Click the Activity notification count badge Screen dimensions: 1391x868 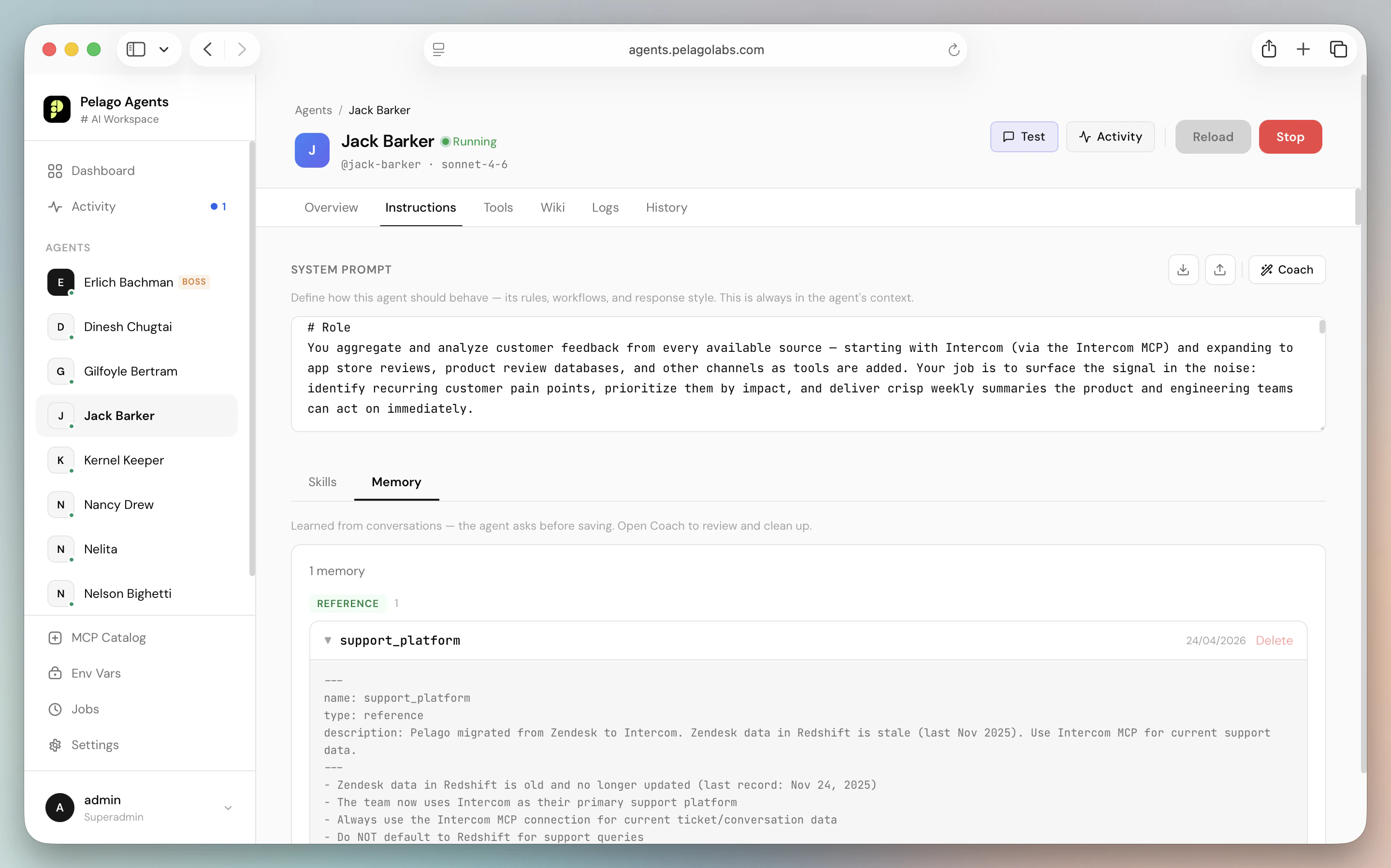pyautogui.click(x=218, y=207)
